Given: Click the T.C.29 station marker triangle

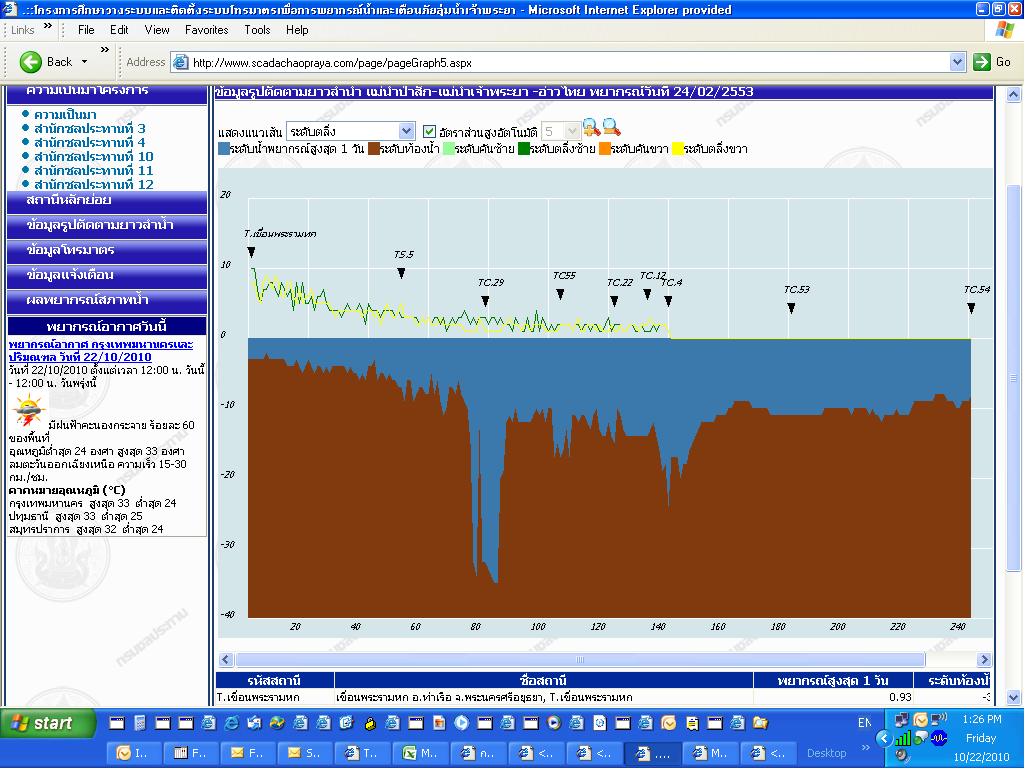Looking at the screenshot, I should tap(485, 301).
